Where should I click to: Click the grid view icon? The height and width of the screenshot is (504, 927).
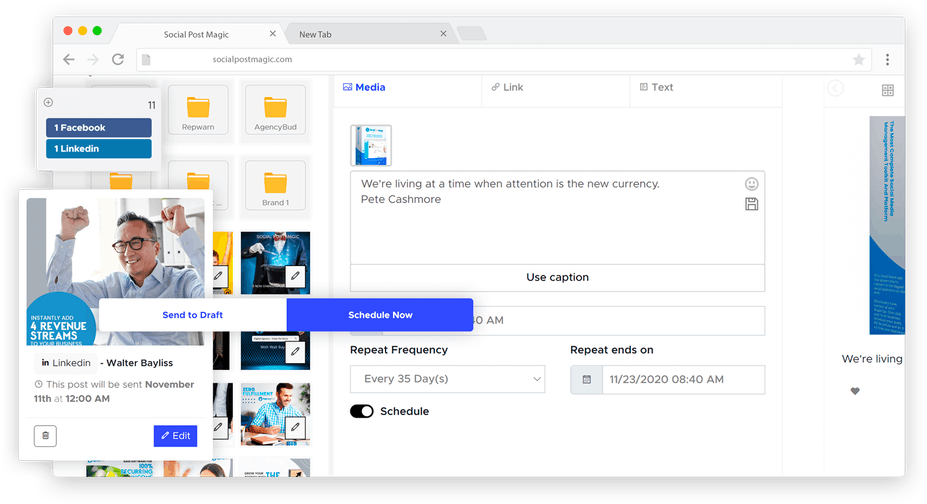point(887,90)
